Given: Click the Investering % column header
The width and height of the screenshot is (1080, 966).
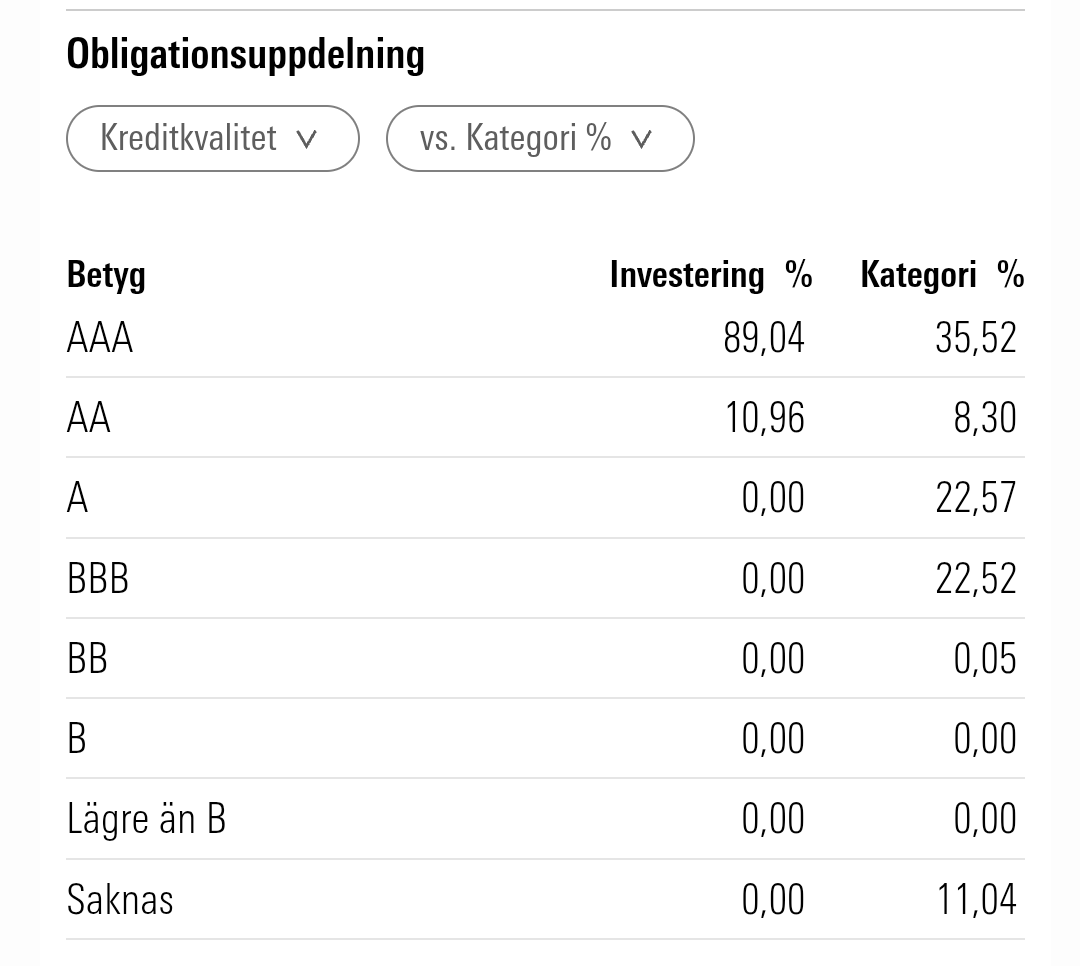Looking at the screenshot, I should click(x=710, y=274).
